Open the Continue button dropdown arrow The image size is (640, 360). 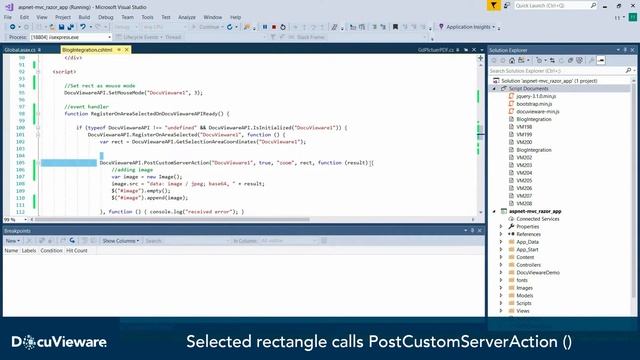222,27
